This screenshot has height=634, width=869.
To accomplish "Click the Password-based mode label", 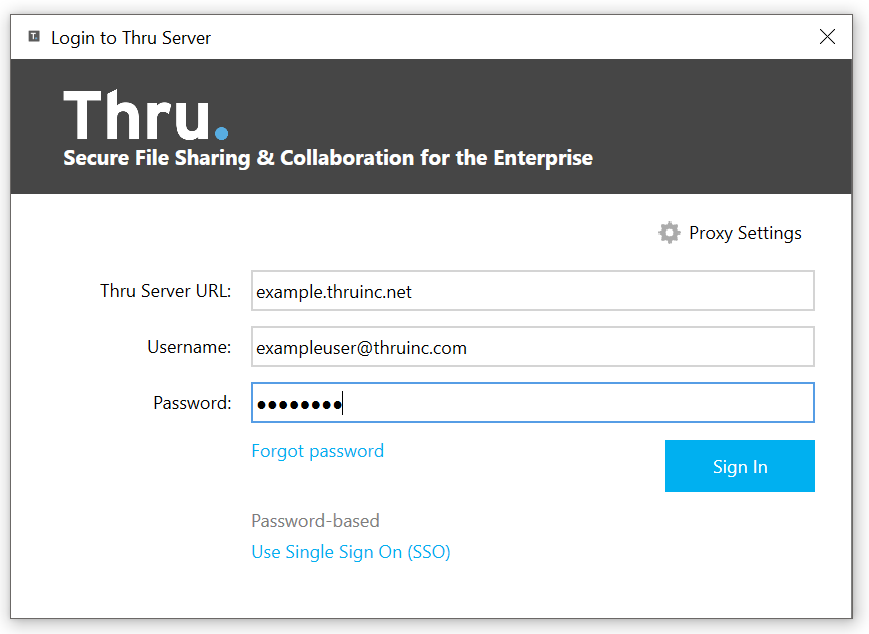I will click(x=315, y=521).
